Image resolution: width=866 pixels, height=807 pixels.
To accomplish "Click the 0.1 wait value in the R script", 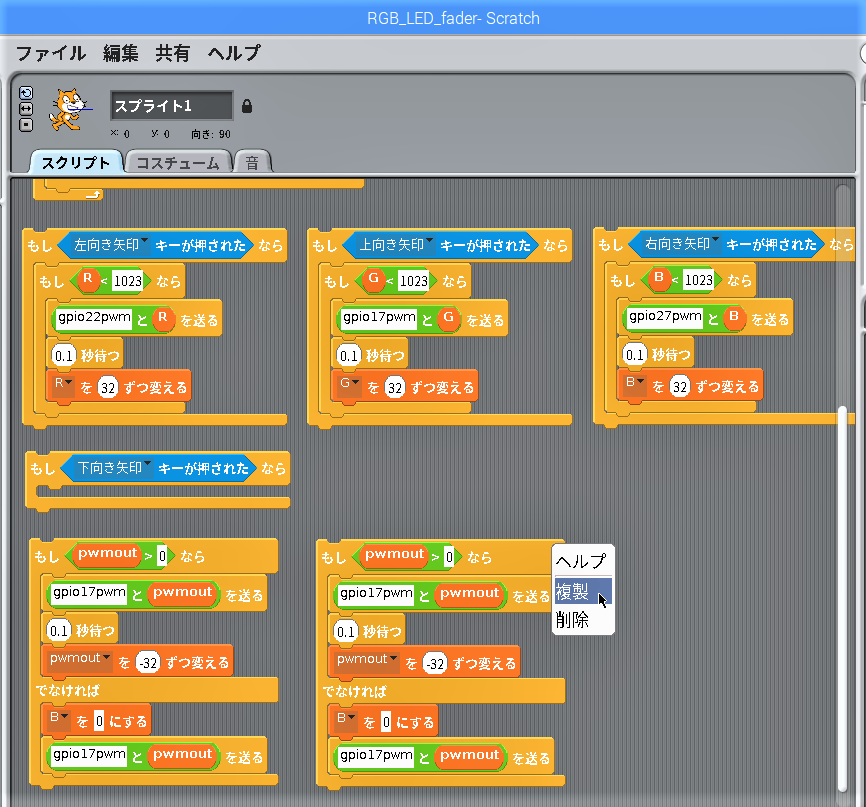I will (64, 355).
